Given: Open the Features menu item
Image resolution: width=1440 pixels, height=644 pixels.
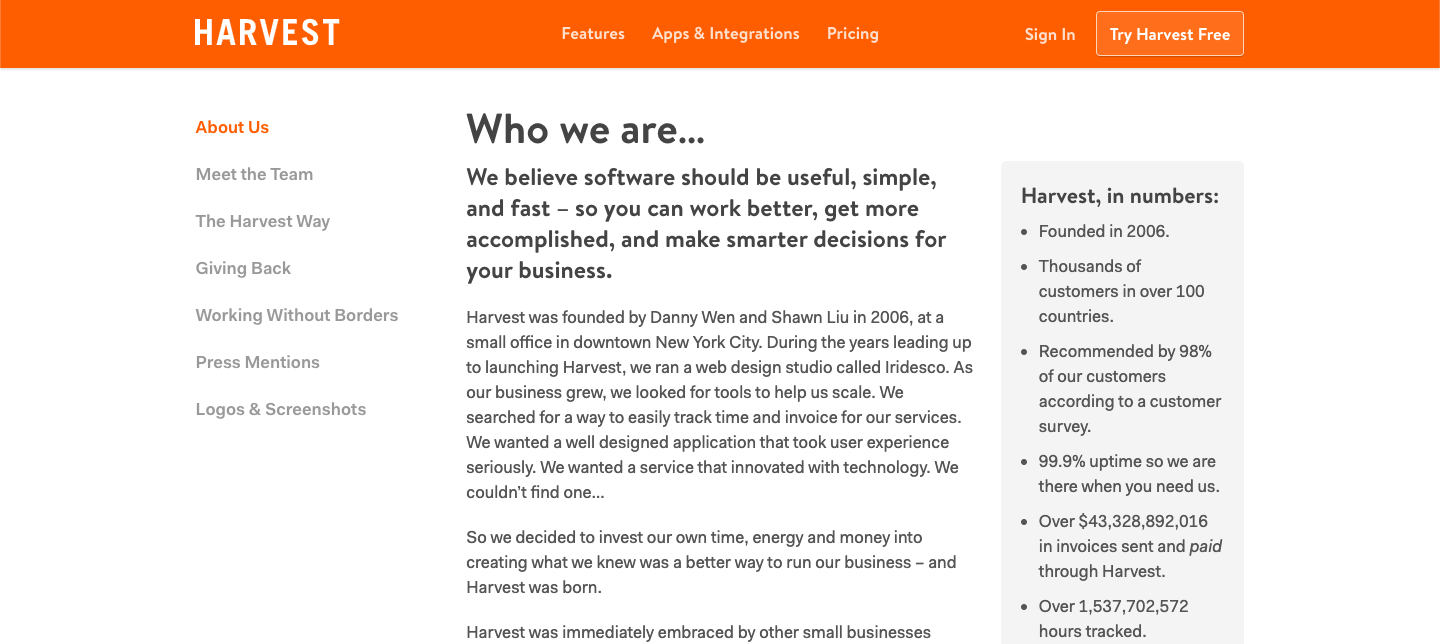Looking at the screenshot, I should point(593,33).
